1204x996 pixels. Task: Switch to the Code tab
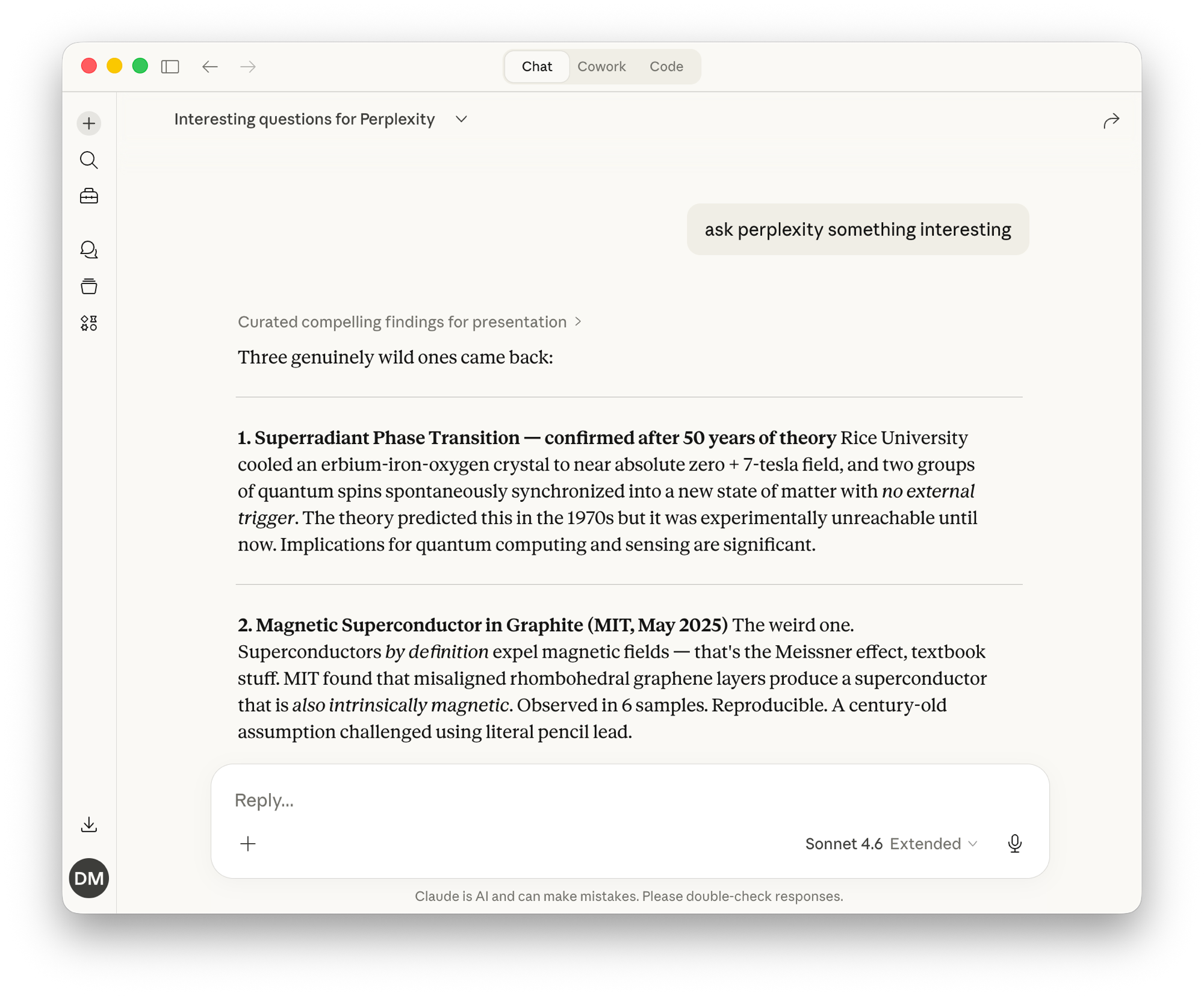click(x=666, y=66)
